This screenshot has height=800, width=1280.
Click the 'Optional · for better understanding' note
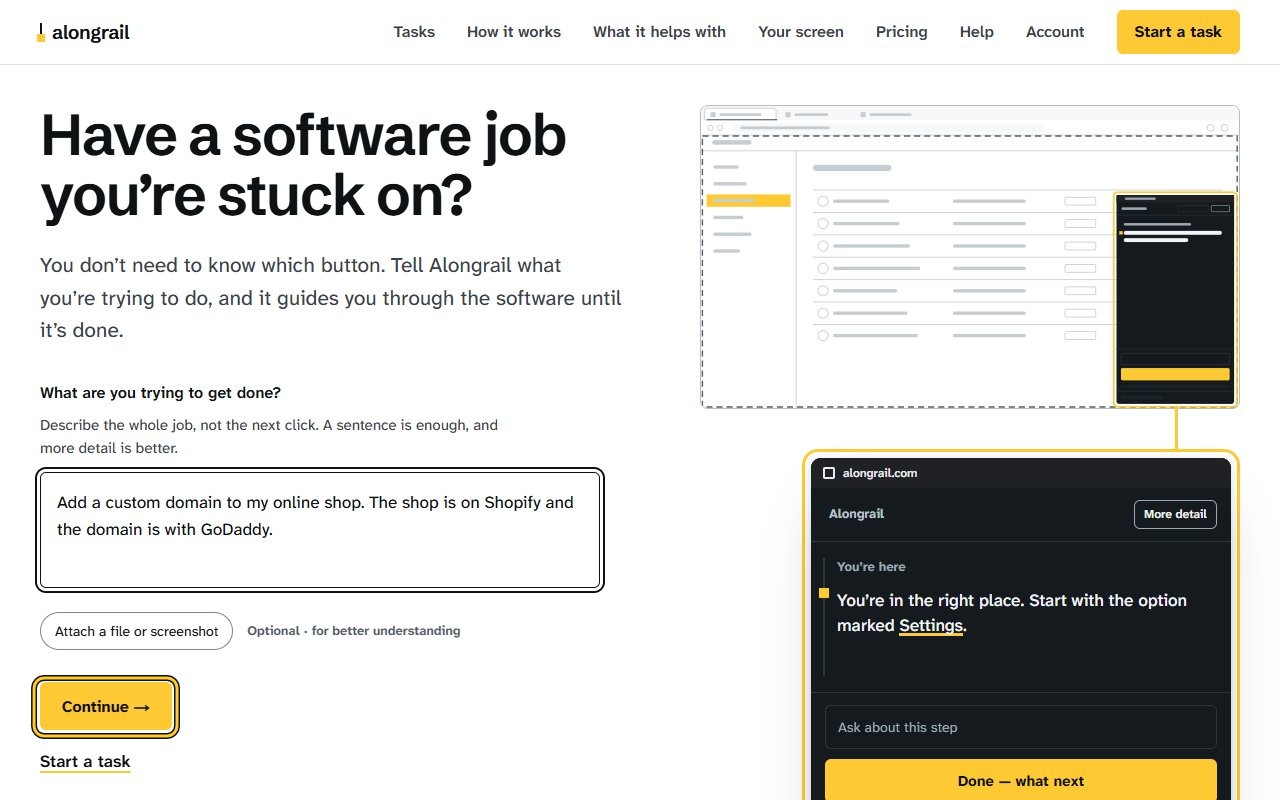click(354, 631)
